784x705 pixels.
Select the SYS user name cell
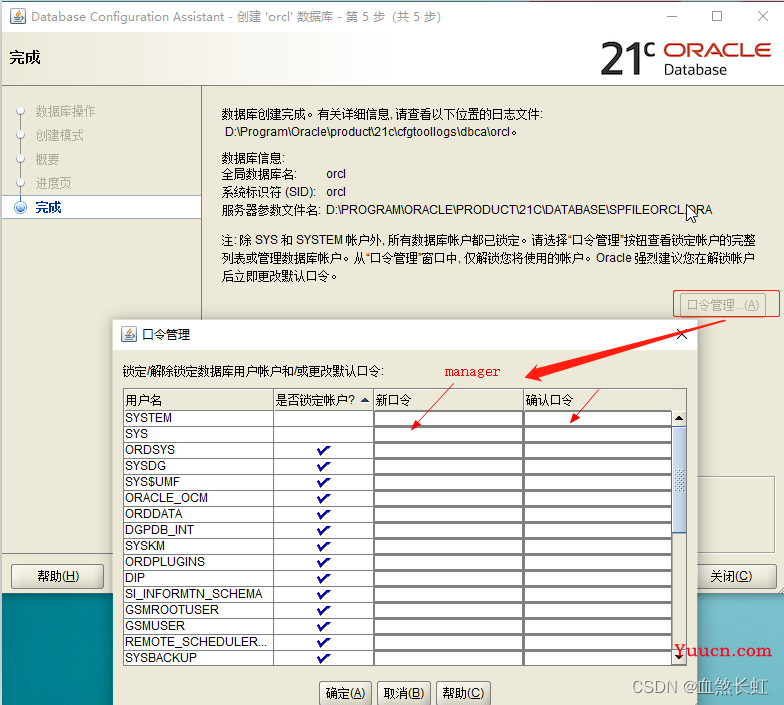pyautogui.click(x=198, y=434)
